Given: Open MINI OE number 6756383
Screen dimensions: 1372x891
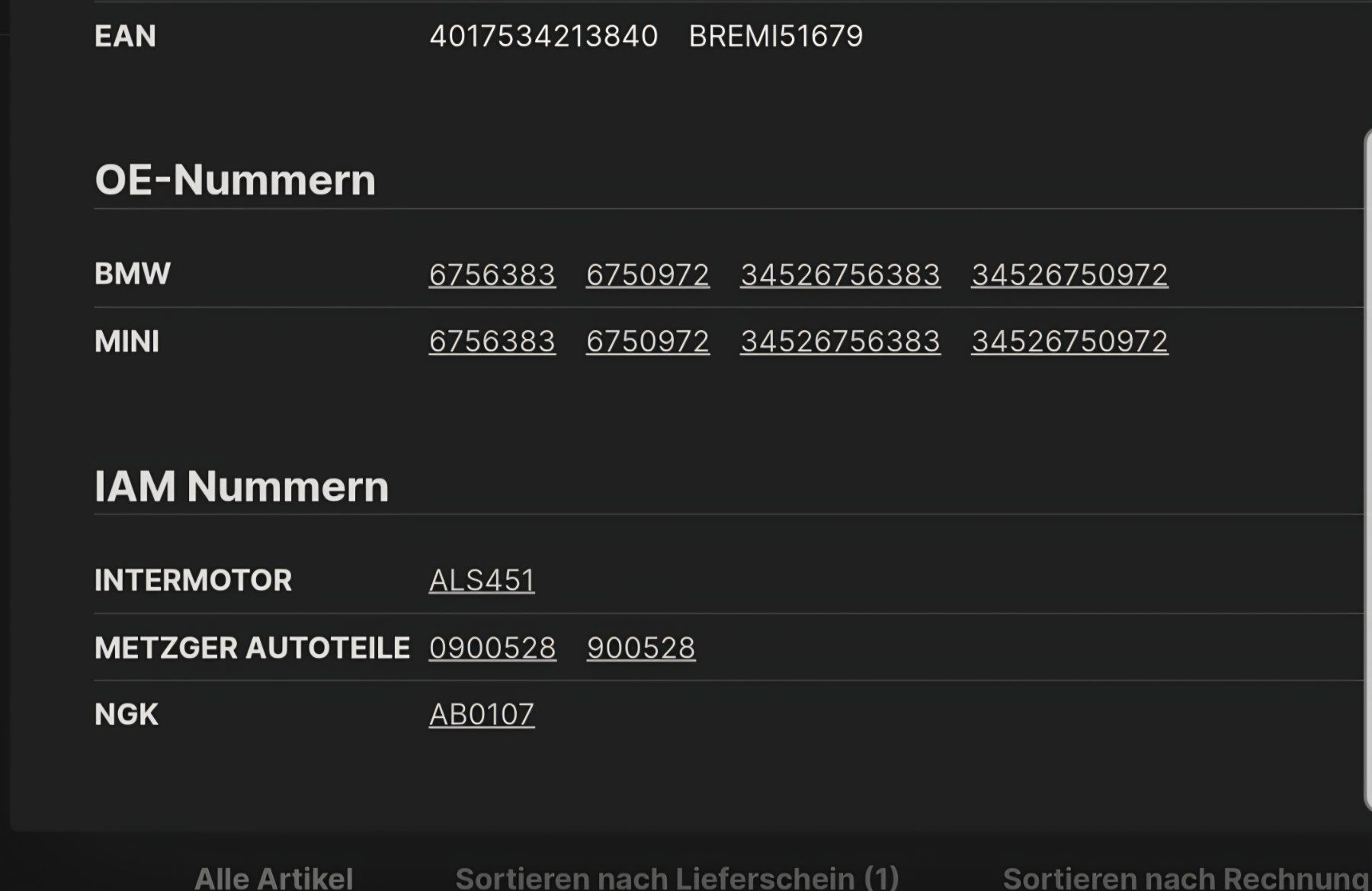Looking at the screenshot, I should (492, 341).
